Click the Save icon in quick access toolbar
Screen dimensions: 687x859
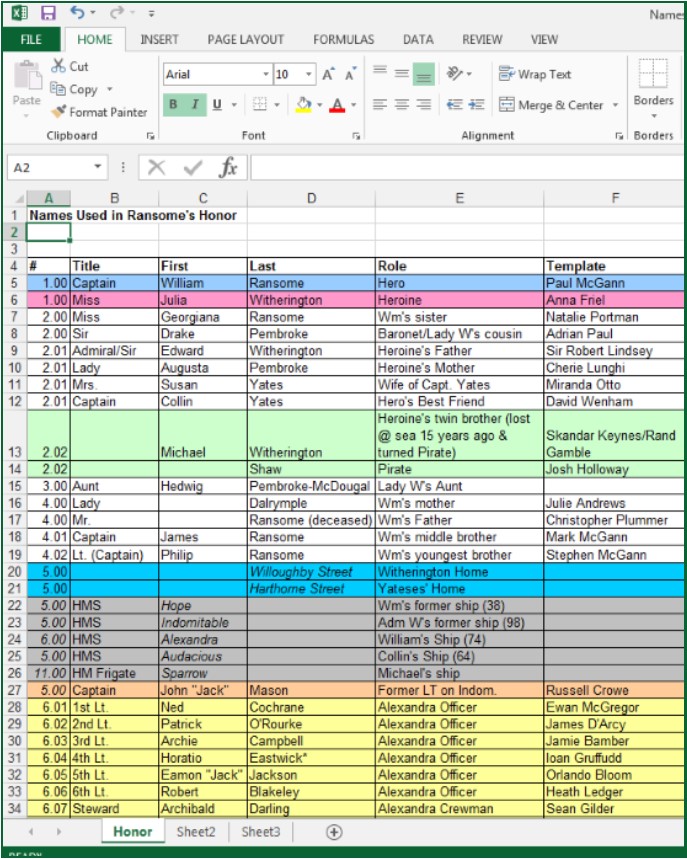(x=48, y=14)
